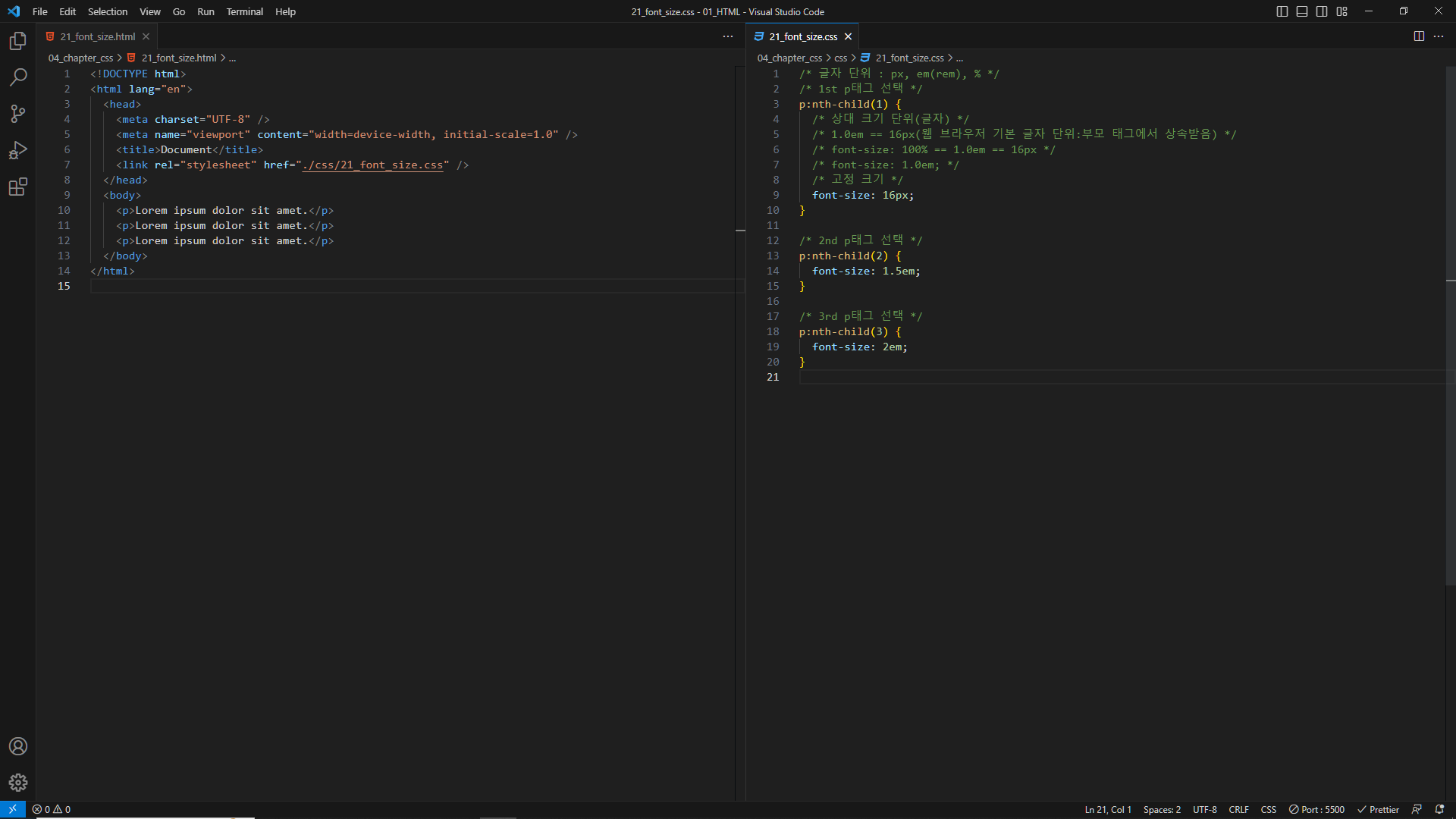Open left editor group's more actions menu
This screenshot has width=1456, height=819.
pos(728,36)
